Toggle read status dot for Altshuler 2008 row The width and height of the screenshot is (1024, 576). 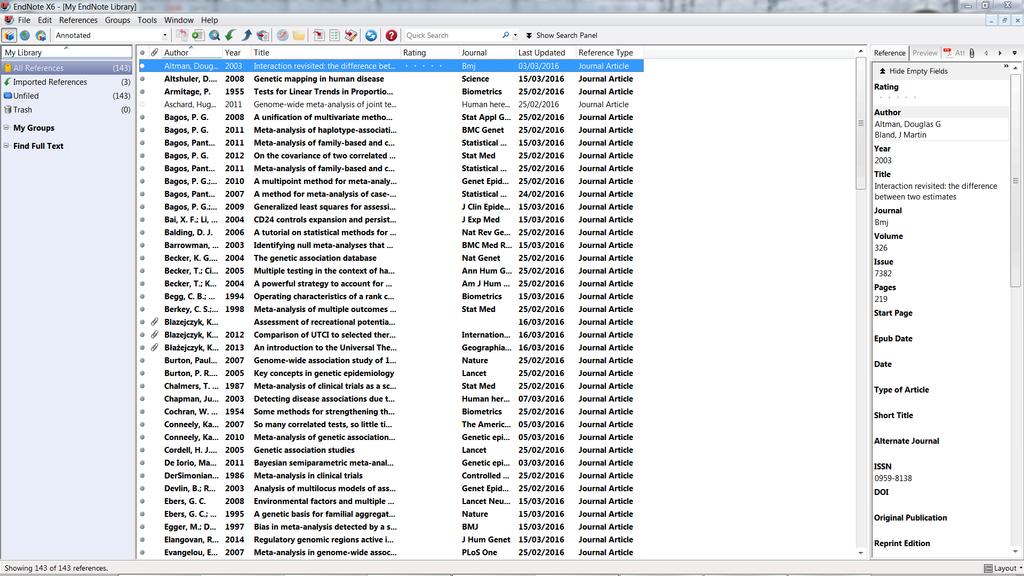point(142,79)
